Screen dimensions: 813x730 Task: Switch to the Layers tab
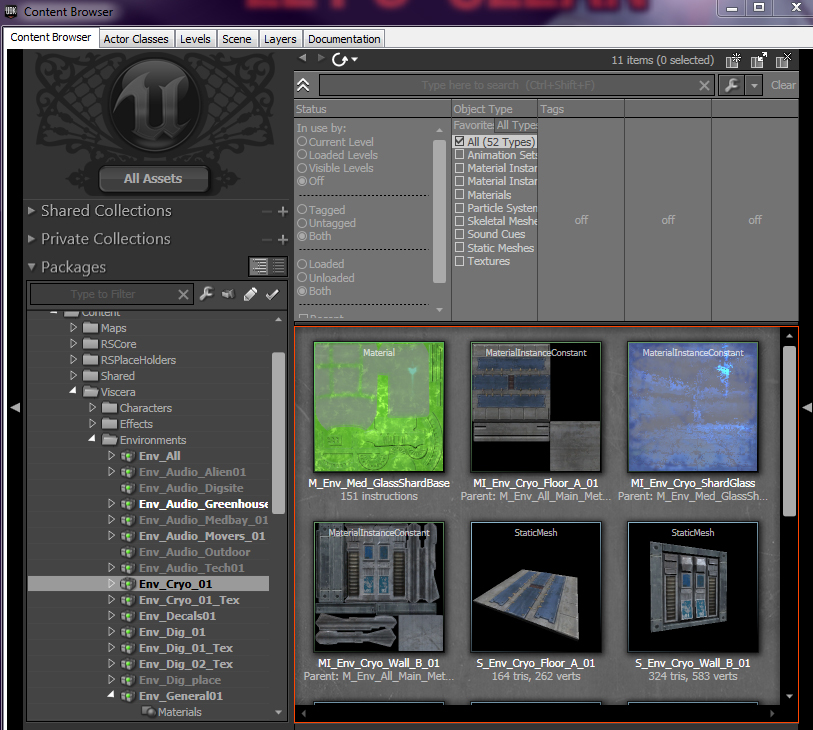(x=280, y=39)
